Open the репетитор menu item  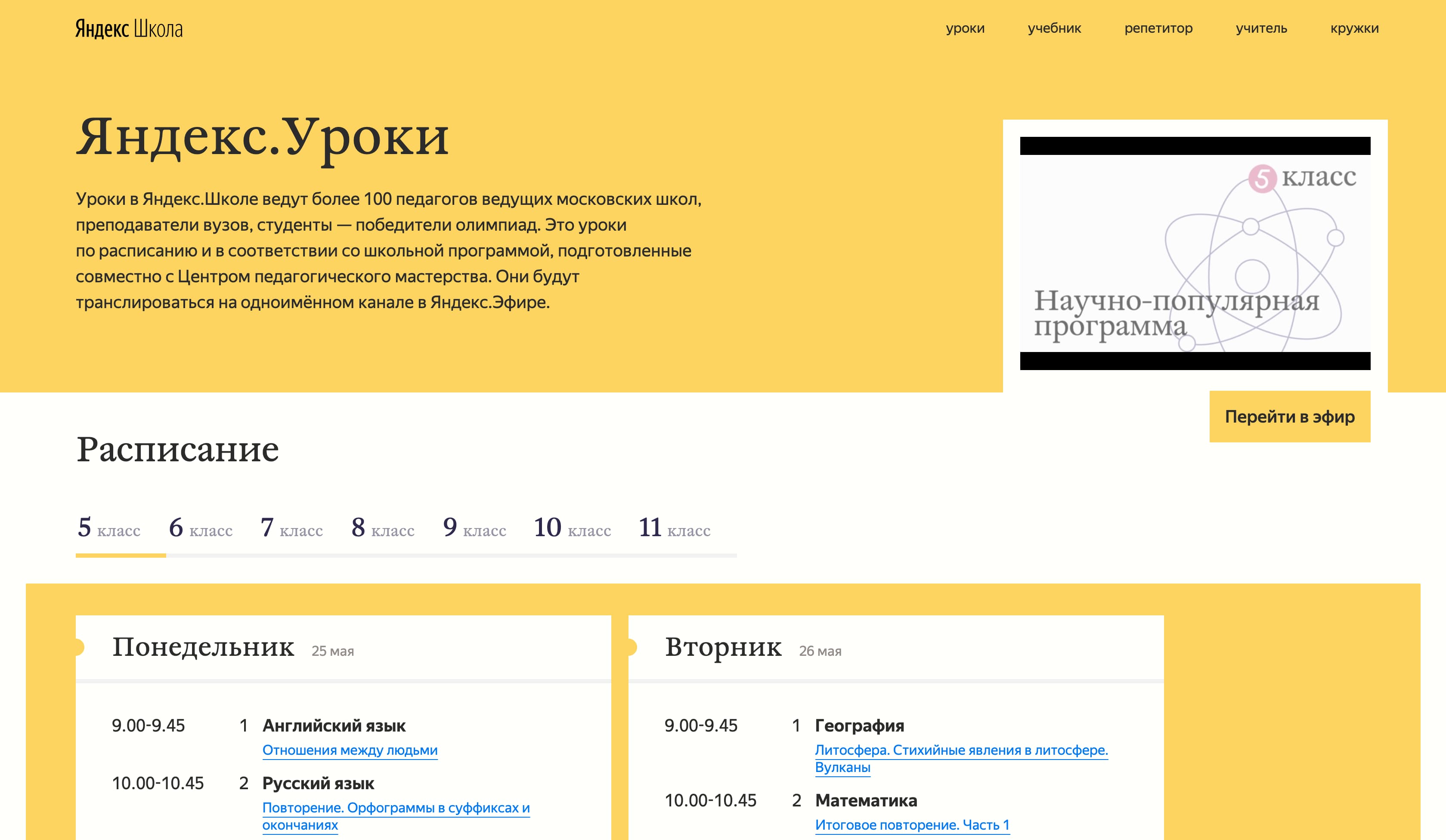pos(1158,28)
